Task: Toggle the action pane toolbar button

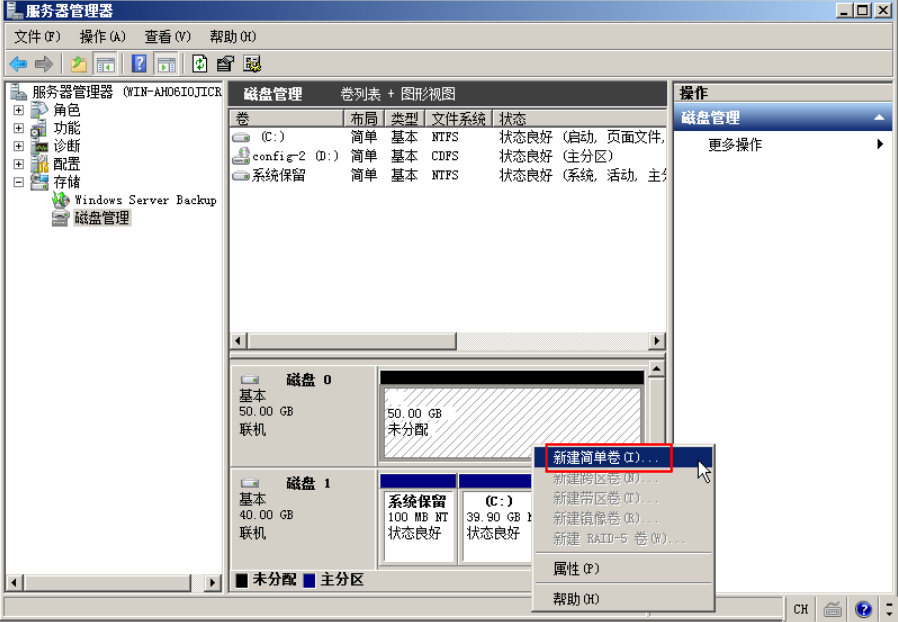Action: click(x=166, y=64)
